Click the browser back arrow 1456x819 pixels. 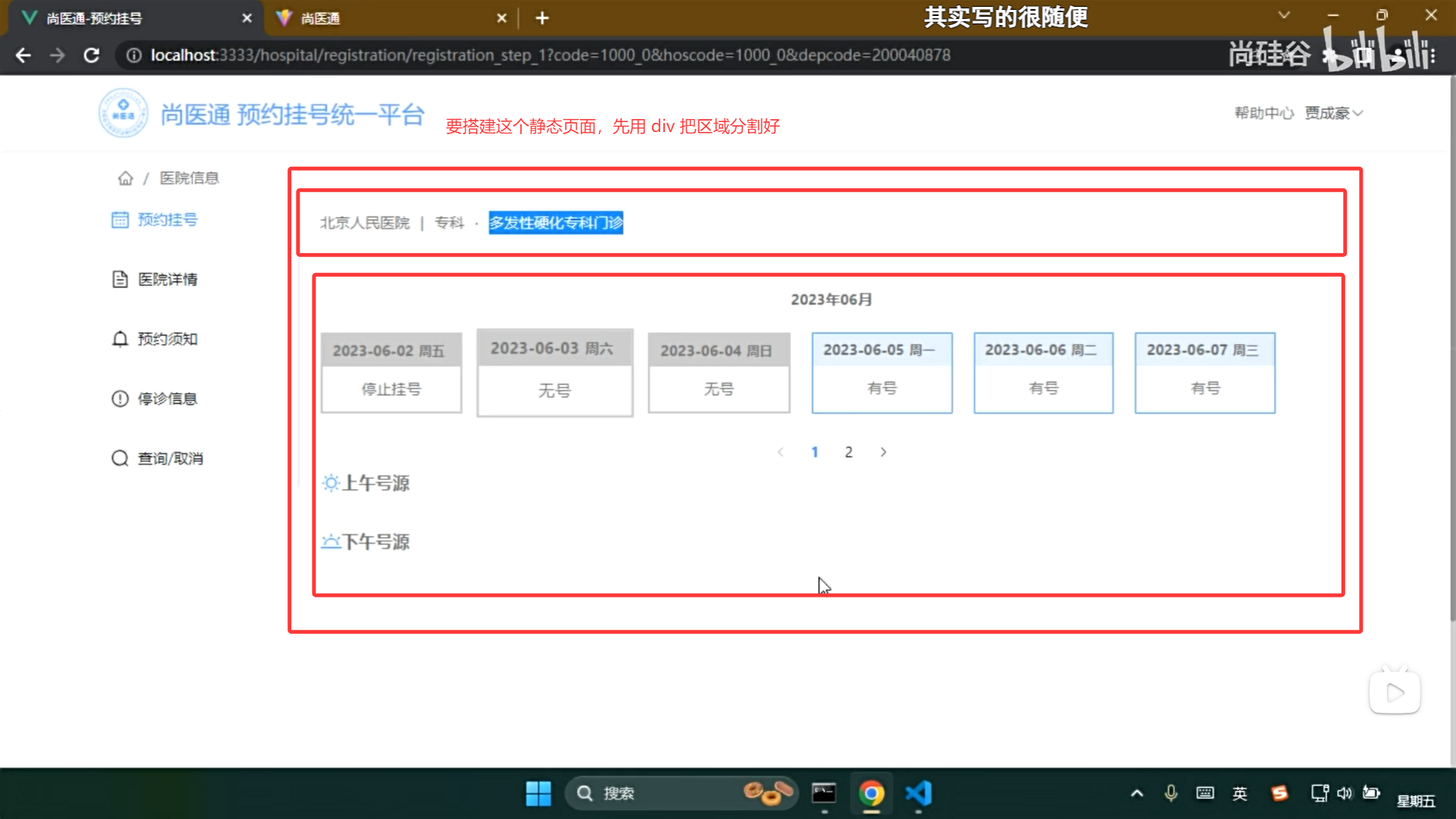tap(24, 55)
